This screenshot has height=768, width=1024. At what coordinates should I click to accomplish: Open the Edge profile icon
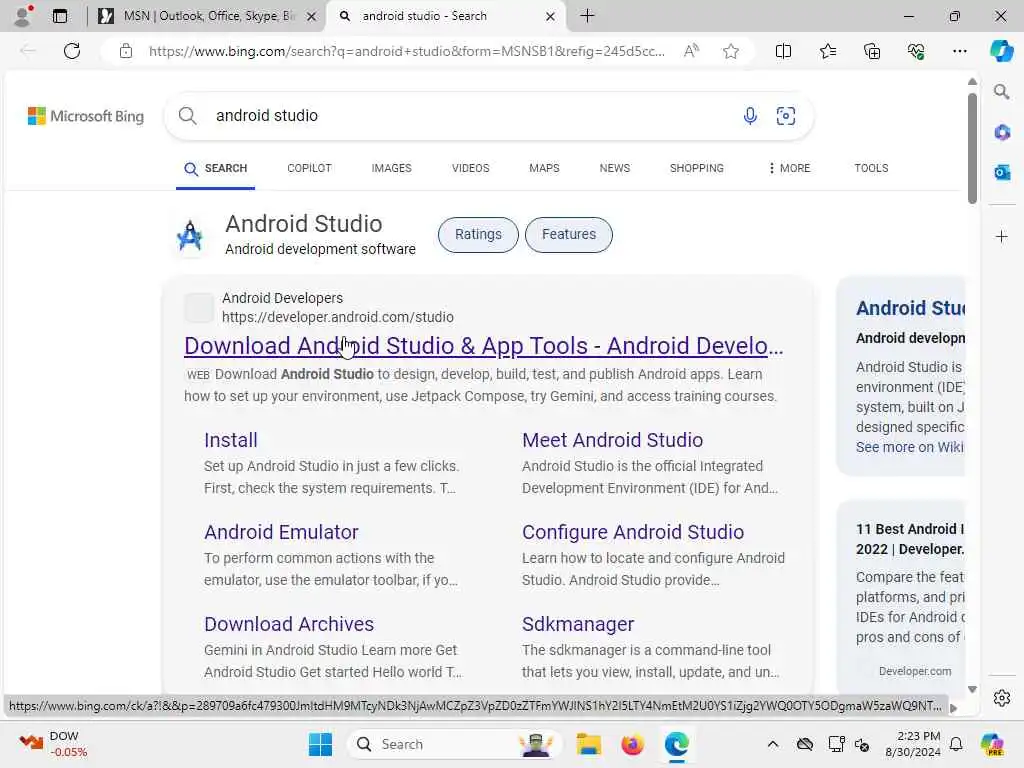23,16
